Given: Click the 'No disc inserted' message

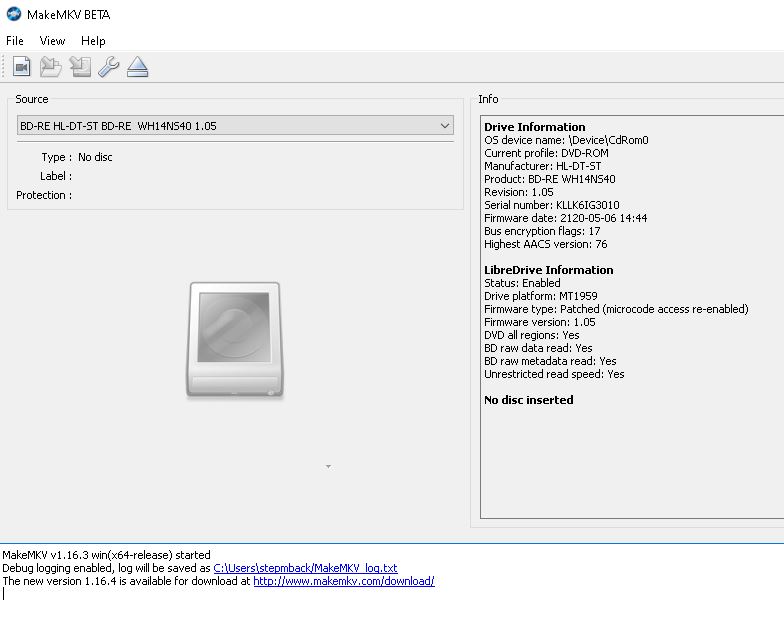Looking at the screenshot, I should [x=528, y=400].
